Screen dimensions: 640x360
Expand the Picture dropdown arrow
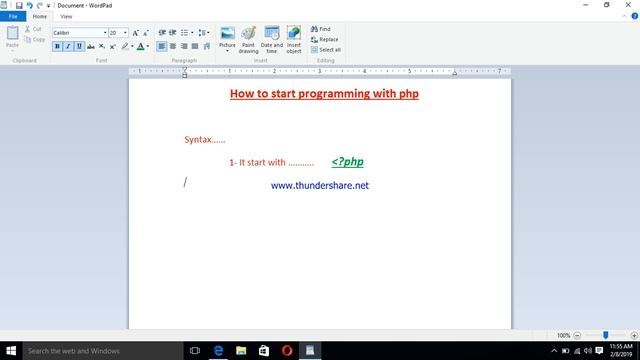[x=227, y=51]
